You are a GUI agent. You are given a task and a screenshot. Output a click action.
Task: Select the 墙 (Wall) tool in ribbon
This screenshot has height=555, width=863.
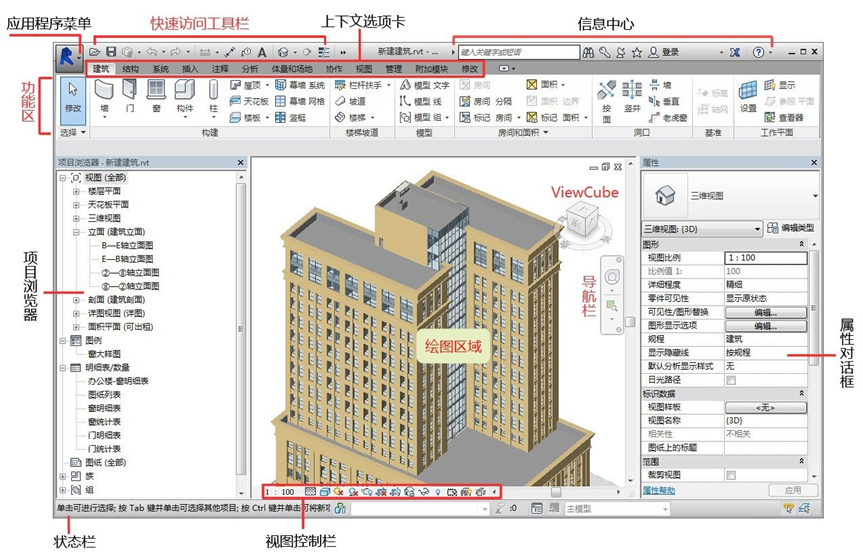[x=104, y=97]
